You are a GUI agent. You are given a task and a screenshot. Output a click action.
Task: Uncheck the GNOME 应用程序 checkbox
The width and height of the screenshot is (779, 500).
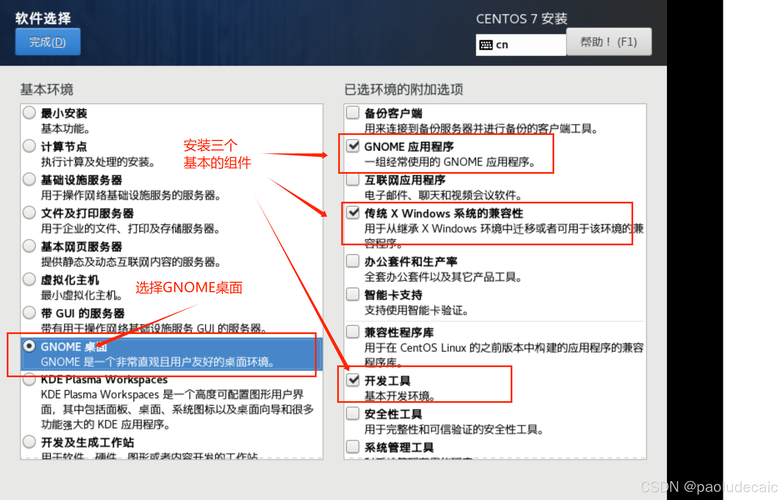pos(353,146)
